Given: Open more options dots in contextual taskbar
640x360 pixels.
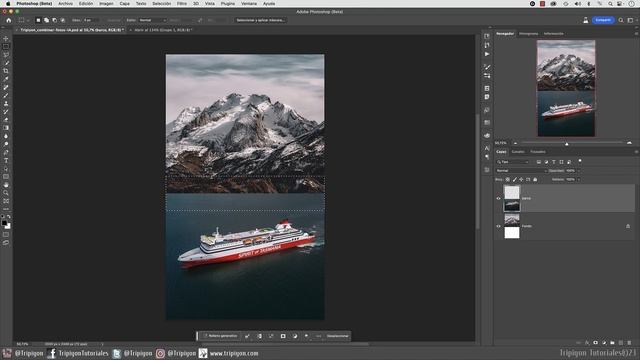Looking at the screenshot, I should coord(318,336).
